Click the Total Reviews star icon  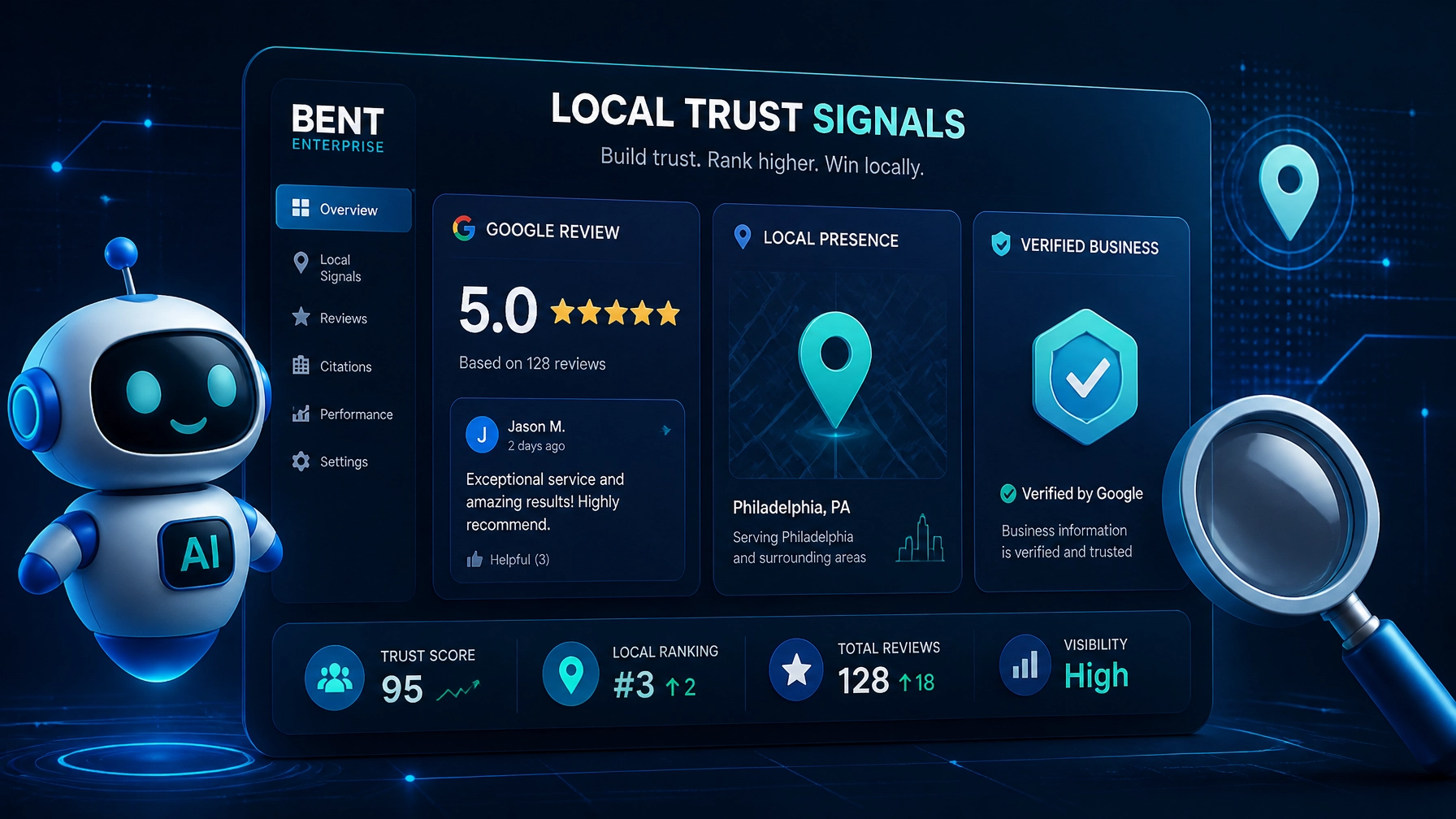(x=796, y=670)
